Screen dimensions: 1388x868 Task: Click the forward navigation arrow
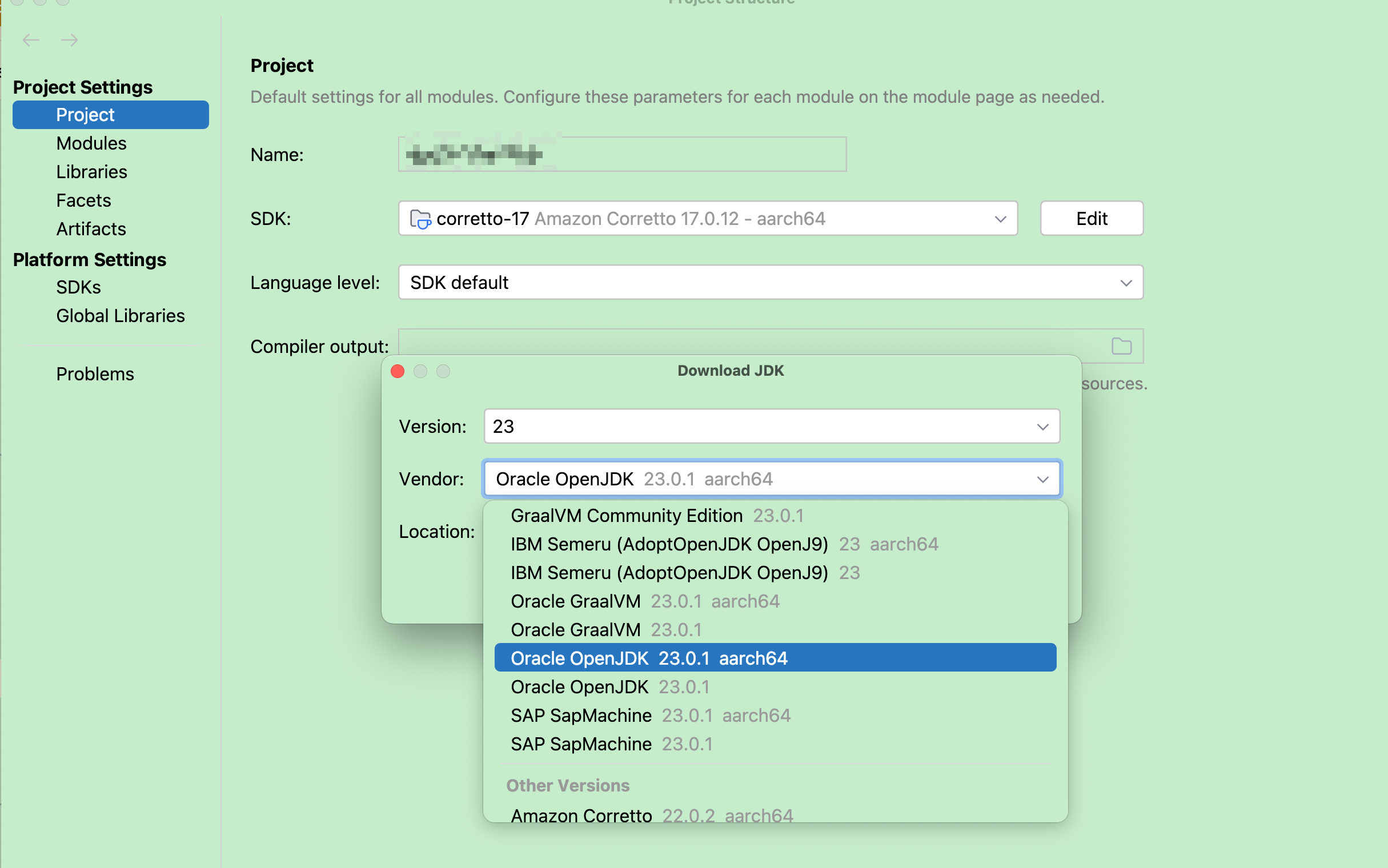point(70,39)
